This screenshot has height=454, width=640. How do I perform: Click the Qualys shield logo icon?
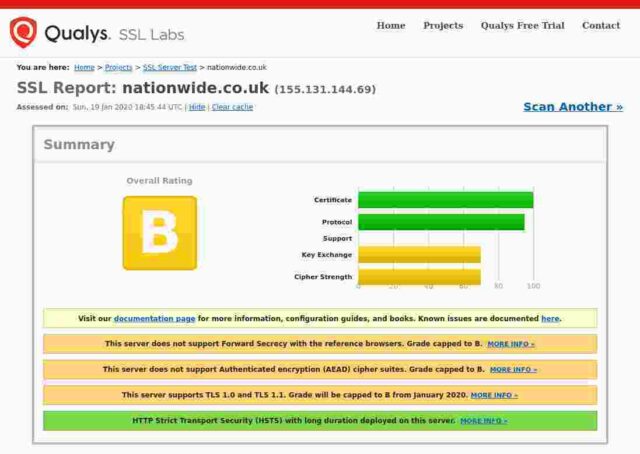(23, 32)
